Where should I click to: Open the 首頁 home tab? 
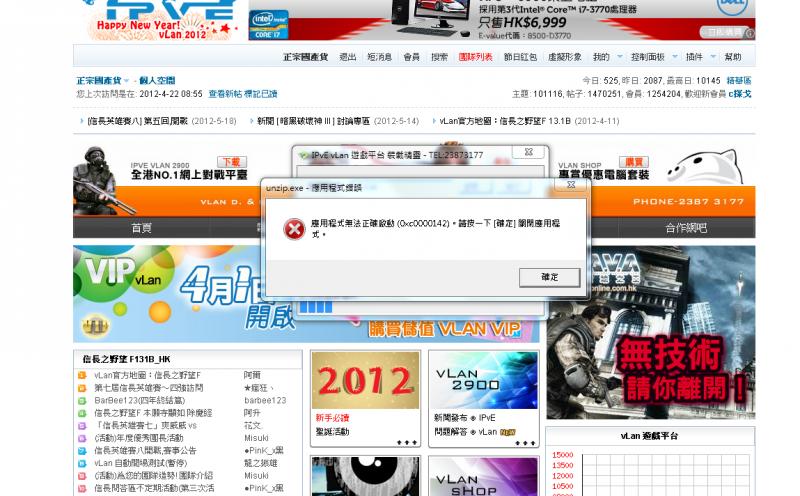click(141, 228)
